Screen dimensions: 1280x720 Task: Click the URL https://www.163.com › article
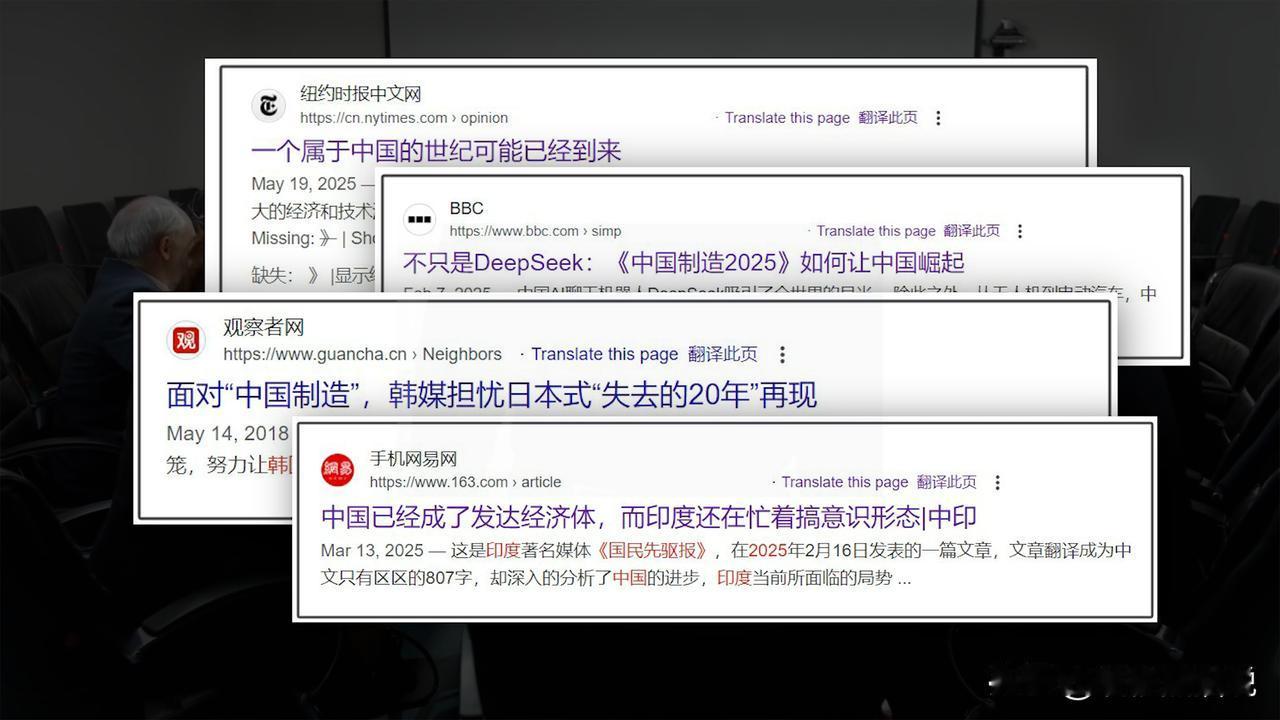pyautogui.click(x=465, y=482)
